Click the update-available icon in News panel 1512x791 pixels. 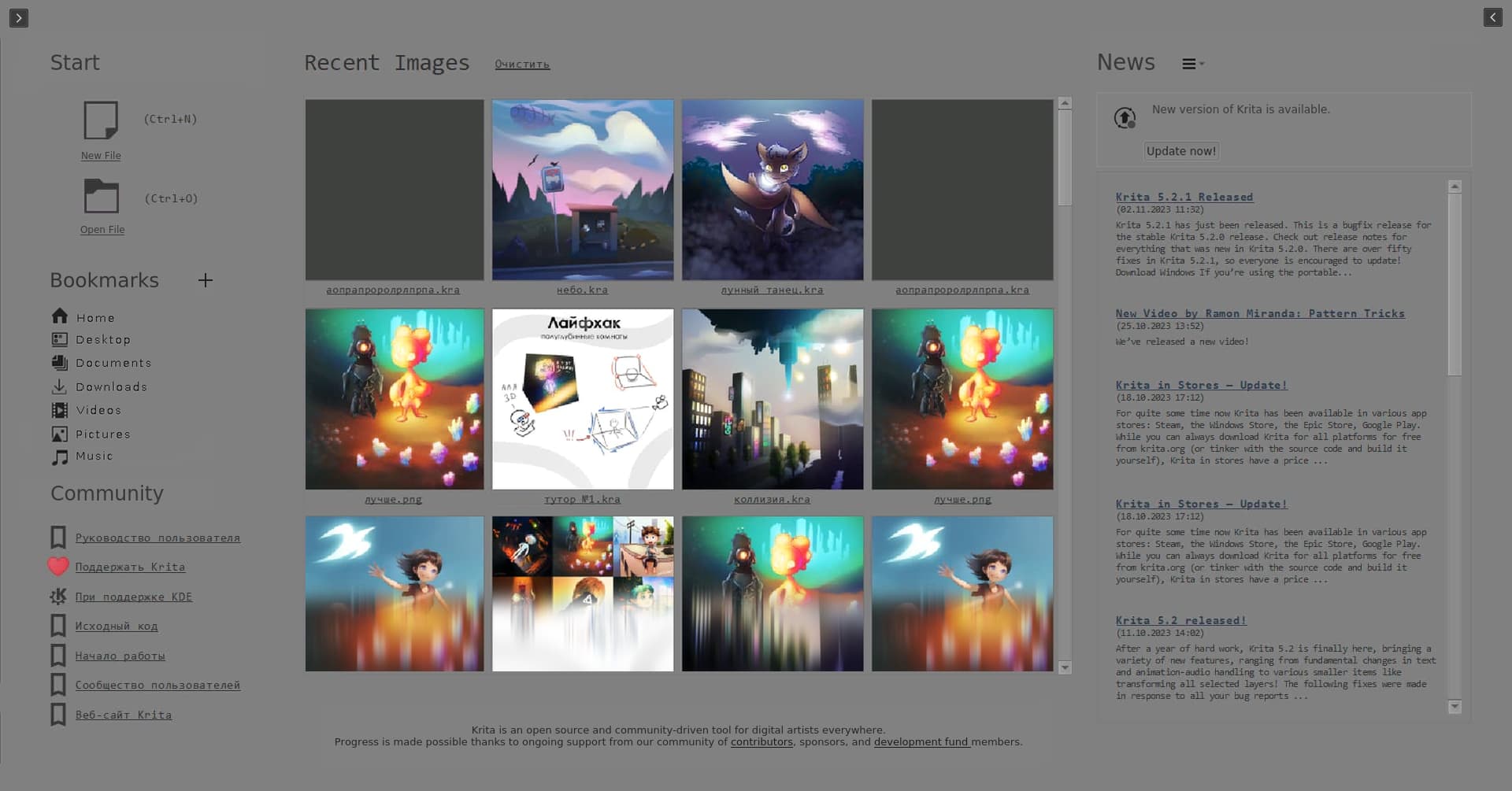1125,118
